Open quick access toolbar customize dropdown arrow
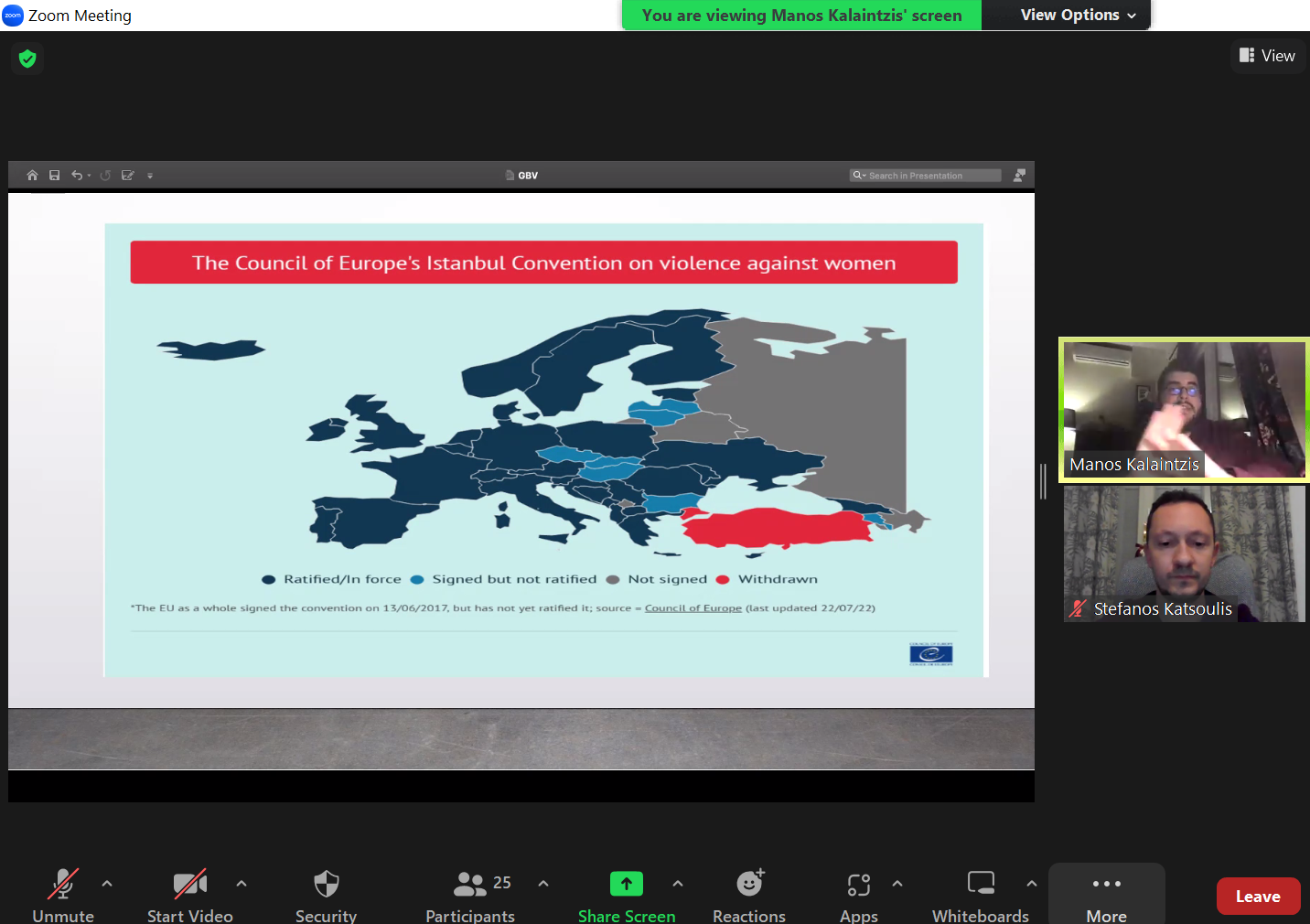 pos(150,176)
